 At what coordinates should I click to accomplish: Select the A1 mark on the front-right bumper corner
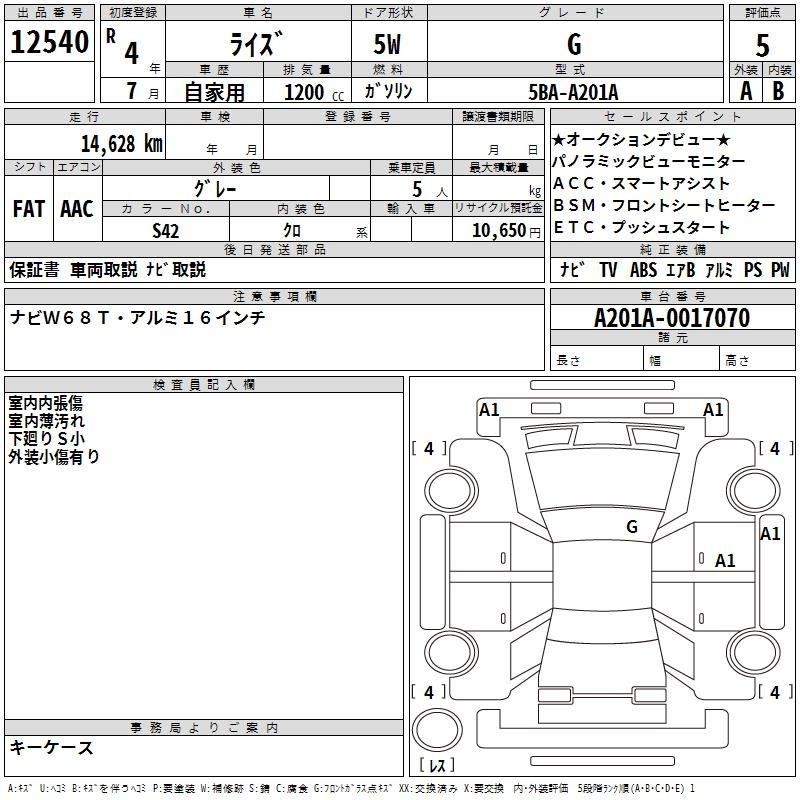[x=713, y=409]
